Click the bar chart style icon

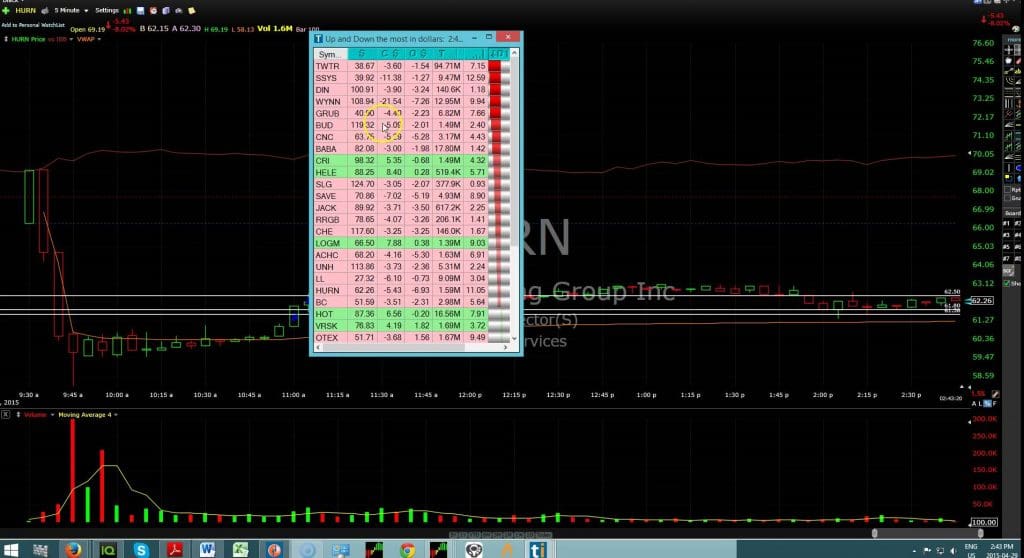click(127, 10)
